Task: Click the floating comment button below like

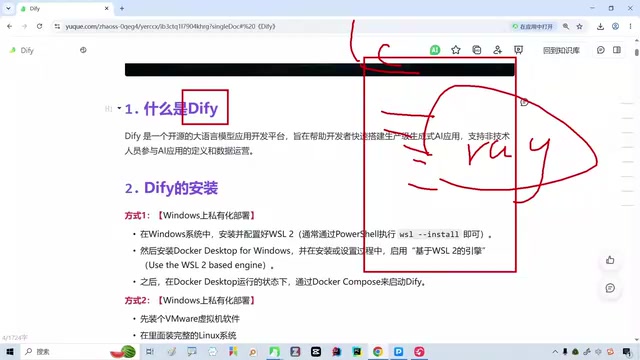Action: 610,288
